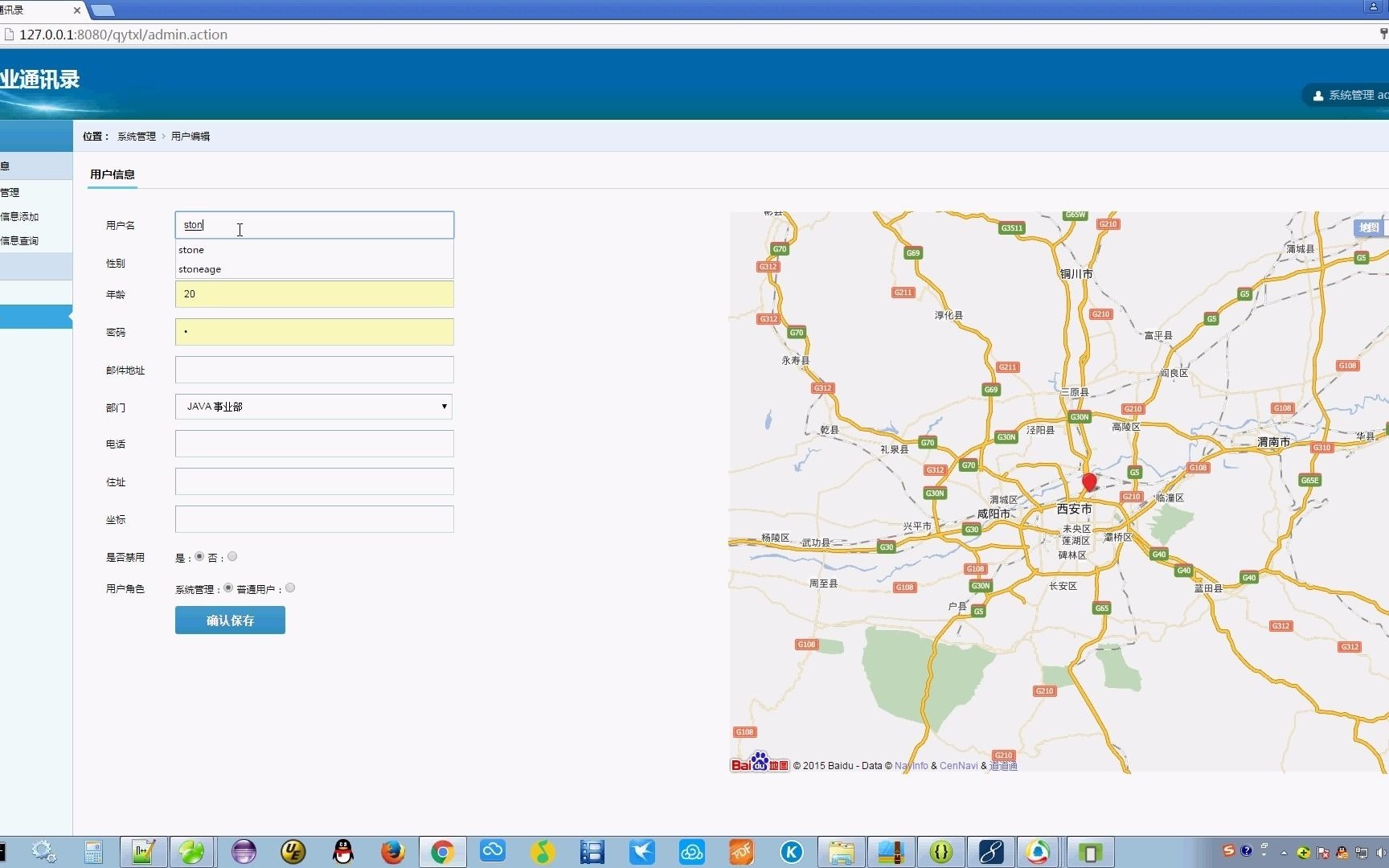Click the 坐标 input field
The width and height of the screenshot is (1389, 868).
pyautogui.click(x=314, y=519)
